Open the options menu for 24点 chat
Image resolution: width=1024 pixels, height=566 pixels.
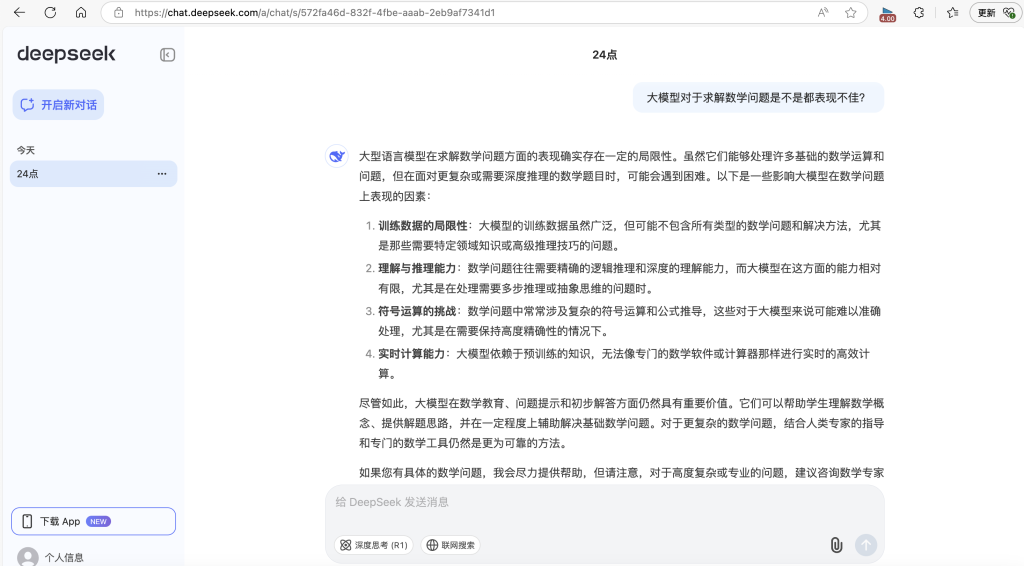pyautogui.click(x=162, y=174)
